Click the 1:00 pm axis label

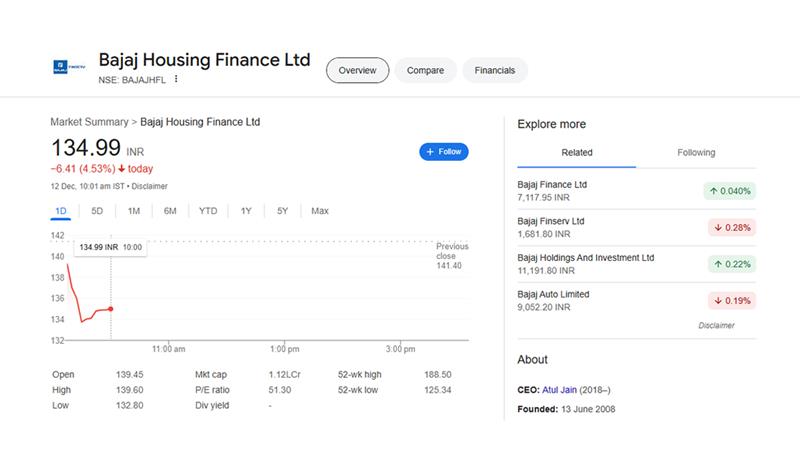[284, 349]
